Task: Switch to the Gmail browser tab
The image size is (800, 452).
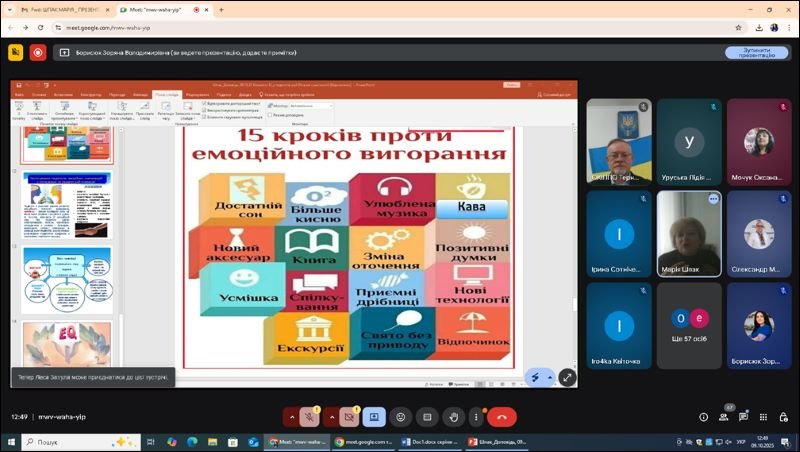Action: click(57, 9)
